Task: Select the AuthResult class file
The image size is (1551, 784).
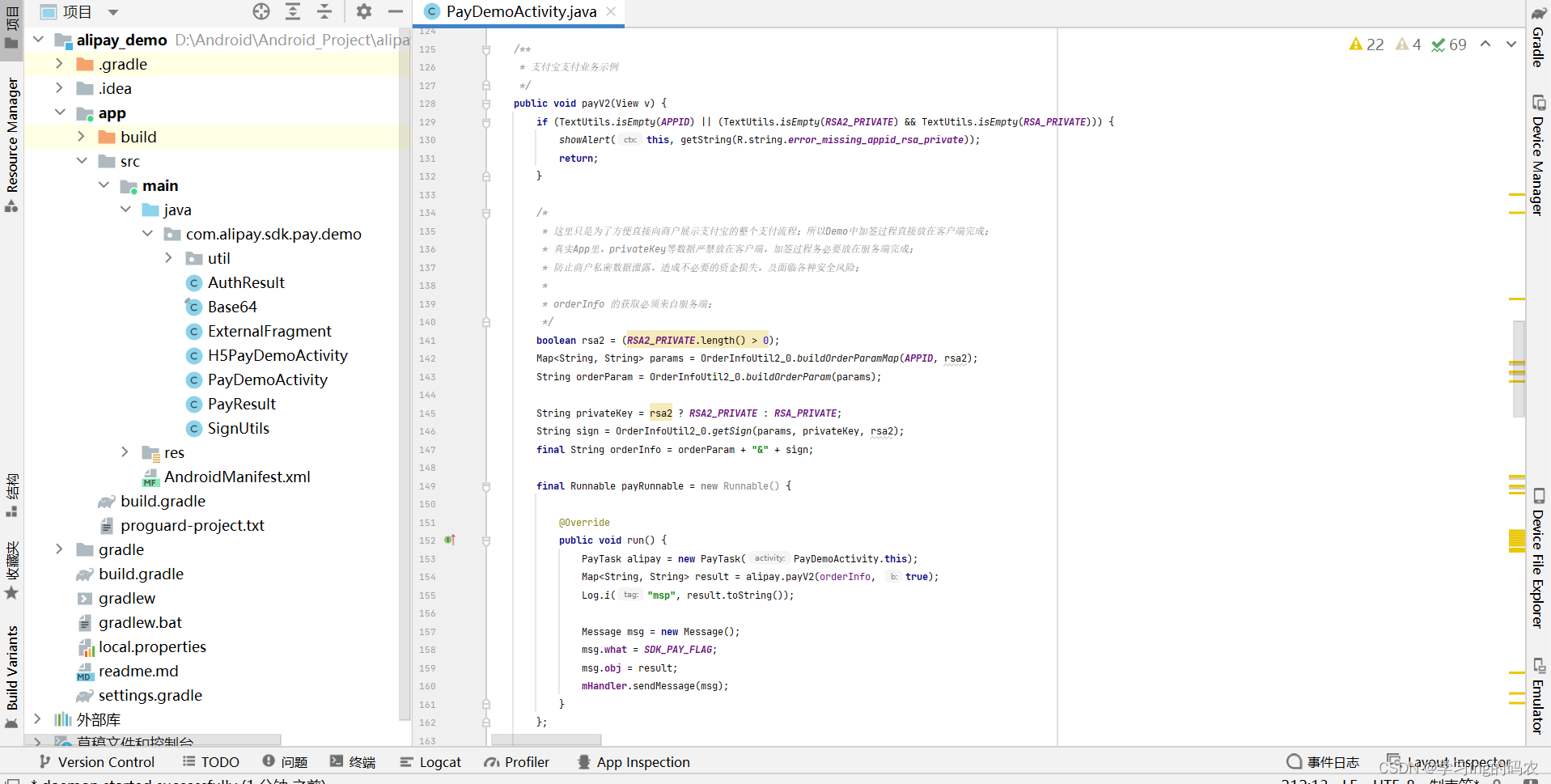Action: pos(246,282)
